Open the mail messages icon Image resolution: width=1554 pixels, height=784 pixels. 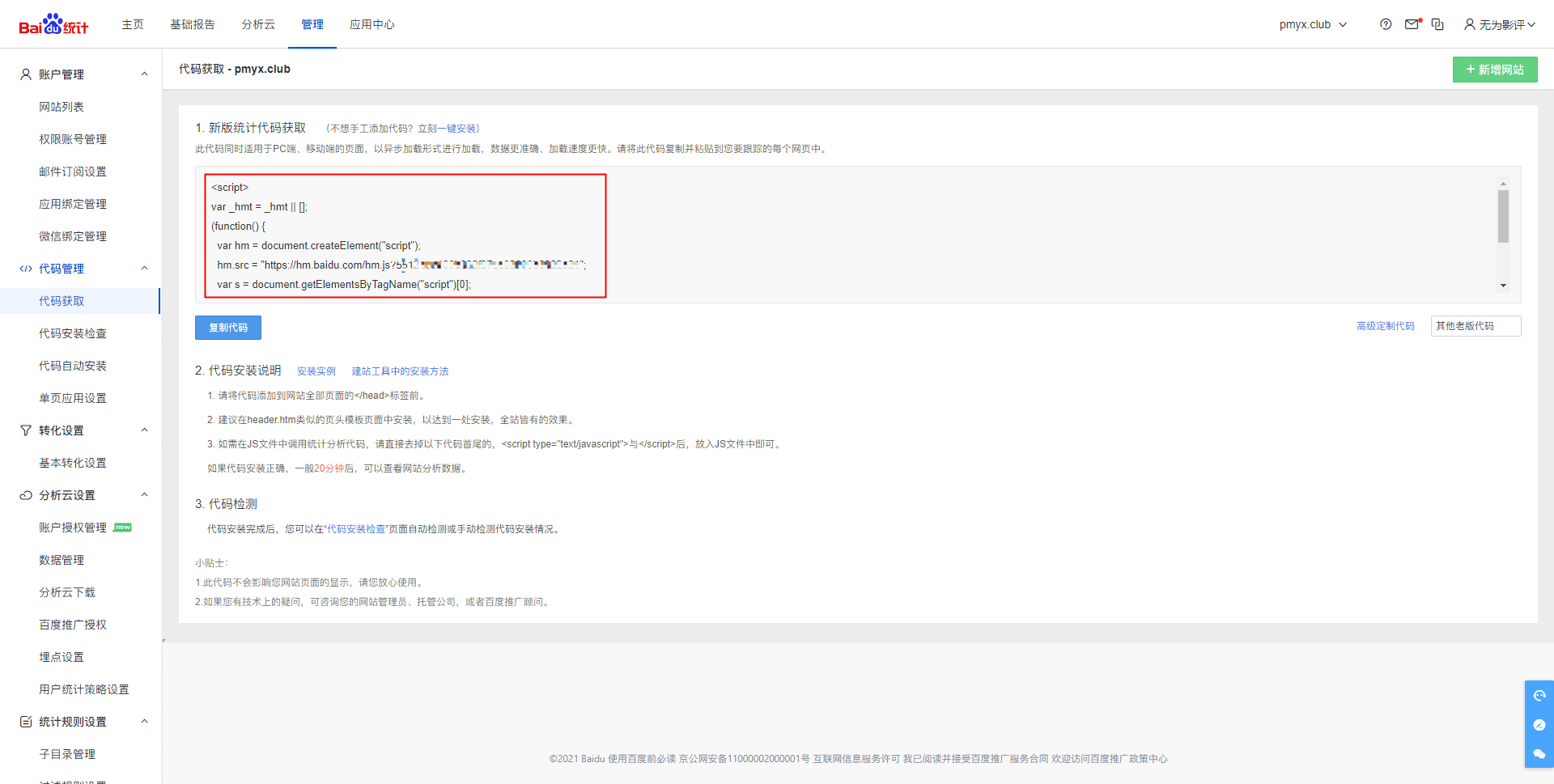click(1412, 24)
